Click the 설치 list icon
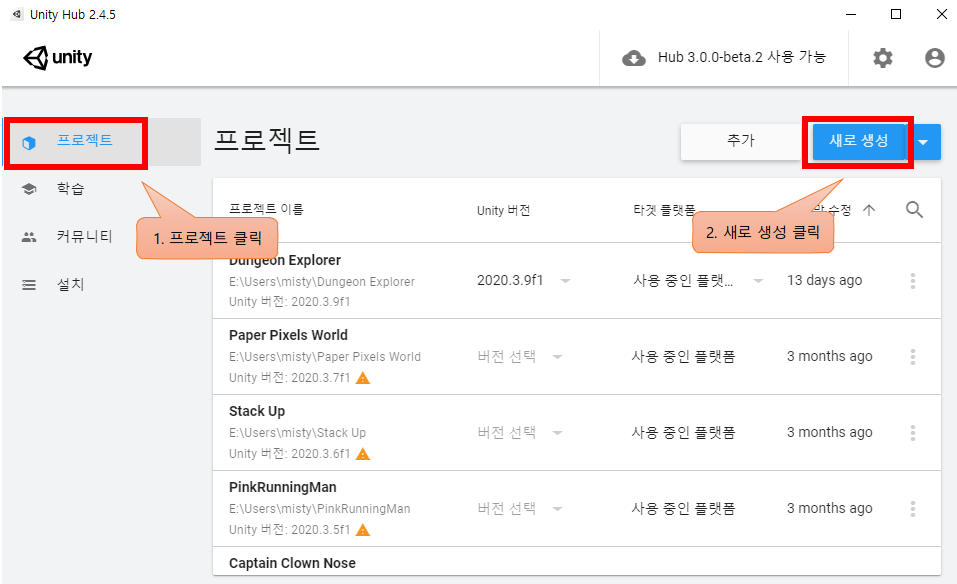Screen dimensions: 957x584 coord(29,285)
